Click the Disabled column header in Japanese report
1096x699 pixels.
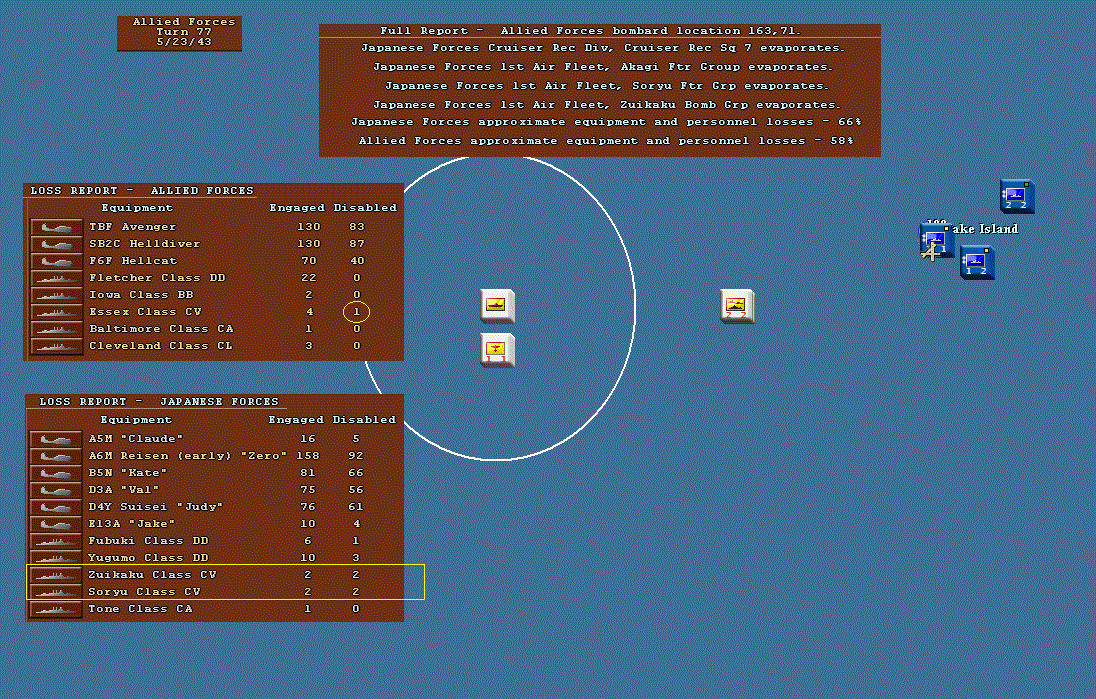(x=364, y=420)
